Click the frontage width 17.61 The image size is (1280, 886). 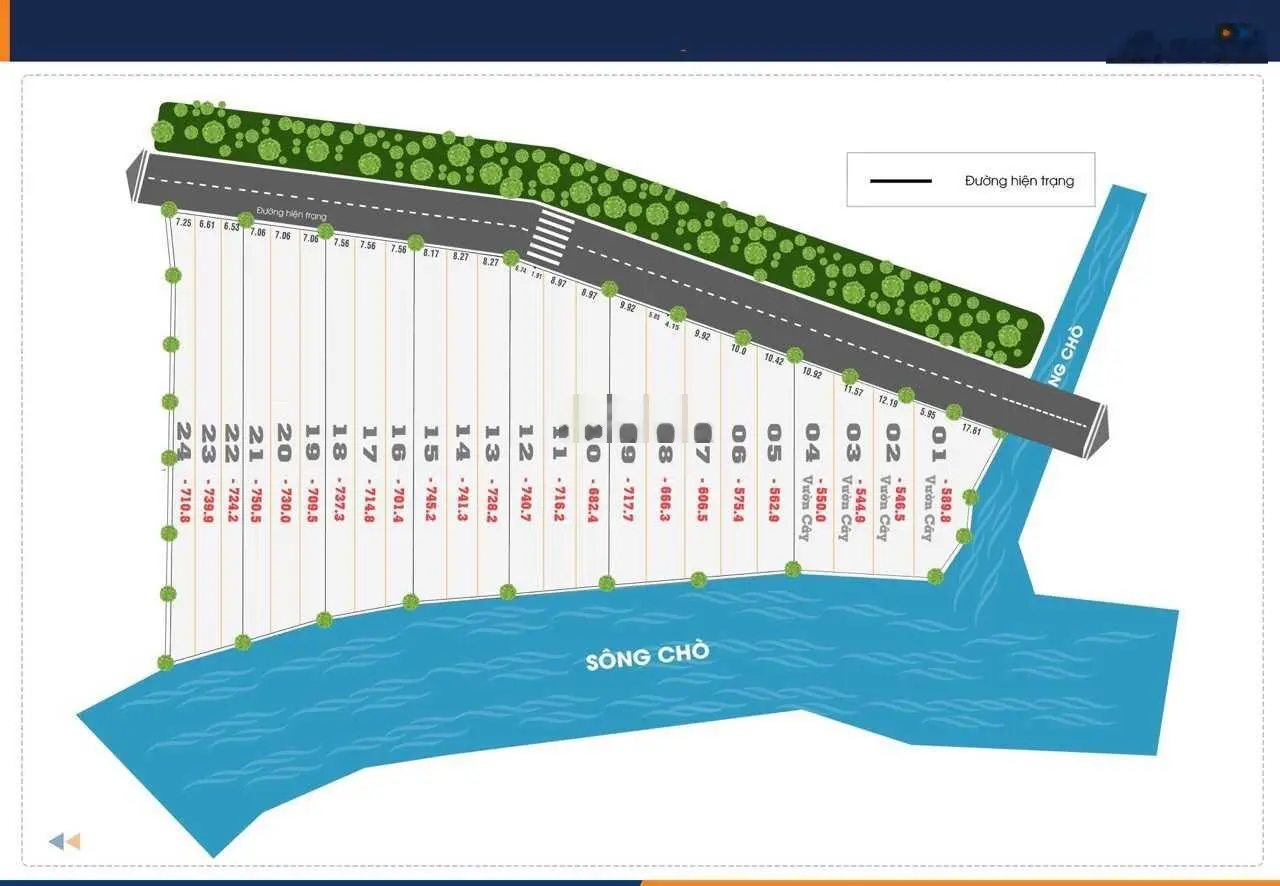pos(971,429)
